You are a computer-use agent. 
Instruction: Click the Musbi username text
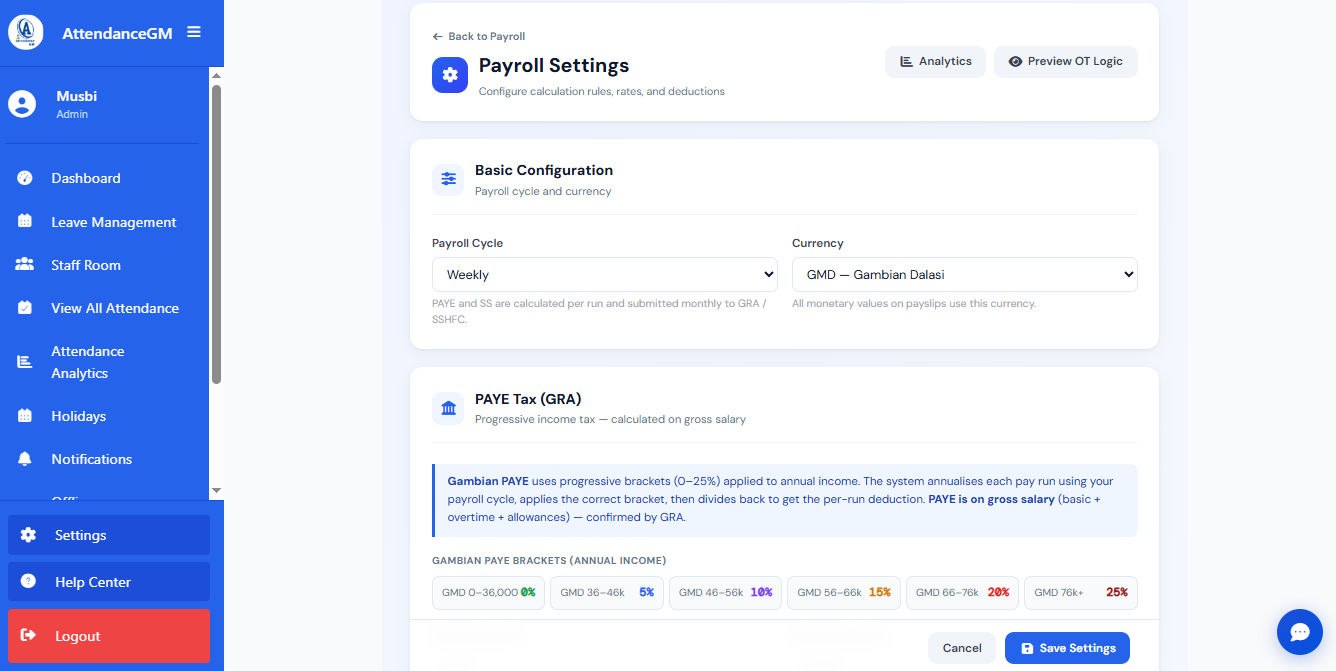(77, 96)
